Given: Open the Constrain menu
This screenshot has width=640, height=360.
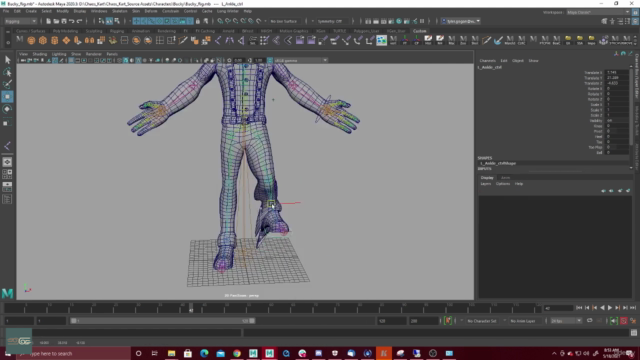Looking at the screenshot, I should pyautogui.click(x=171, y=11).
